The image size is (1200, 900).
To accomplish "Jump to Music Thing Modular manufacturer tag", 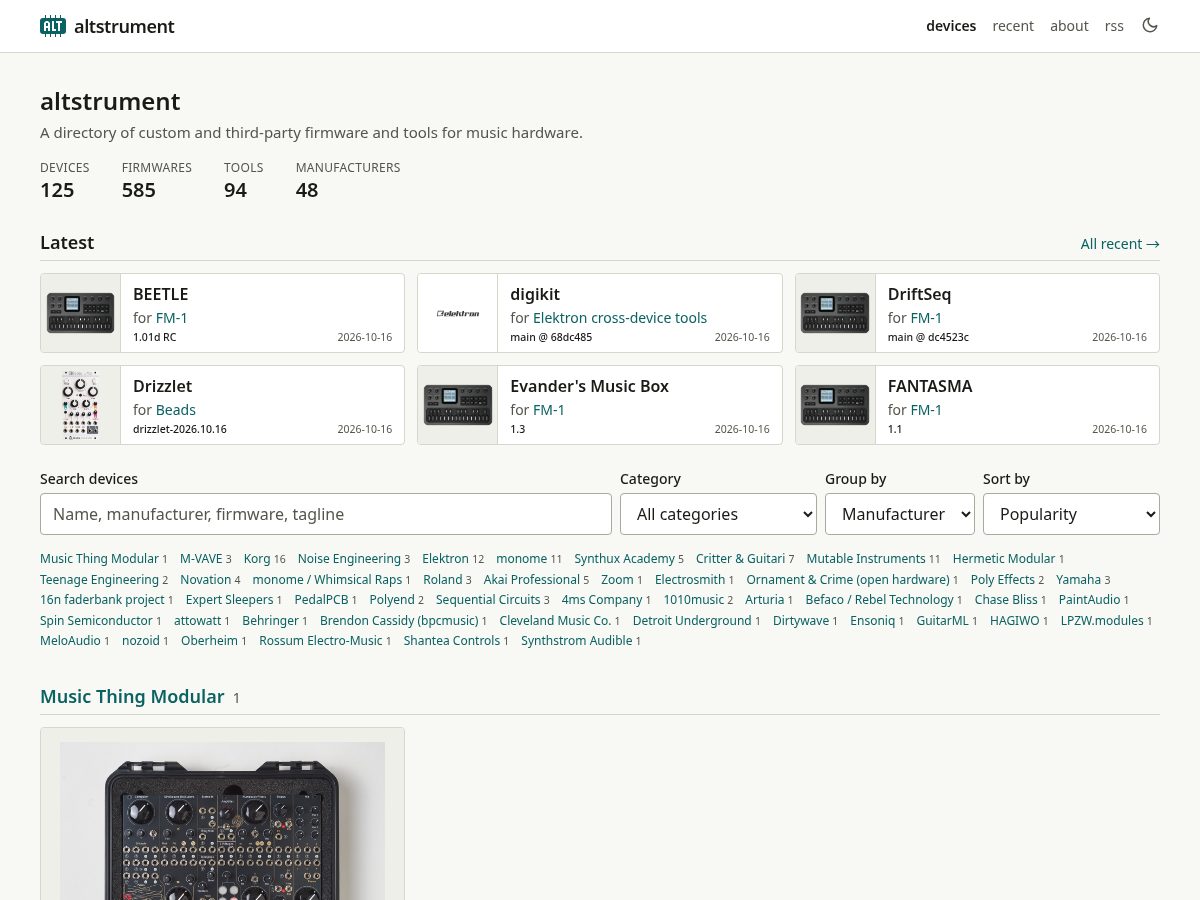I will click(99, 559).
